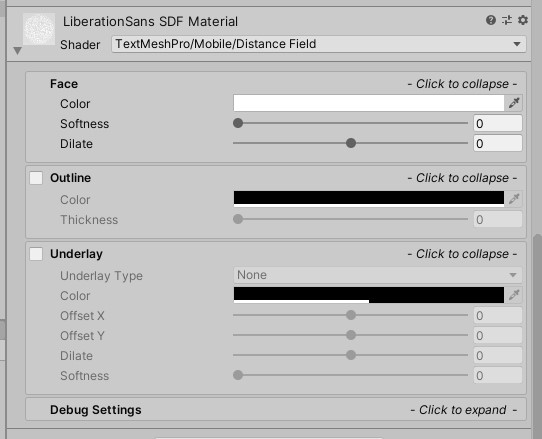
Task: Open the Shader dropdown menu
Action: point(319,44)
